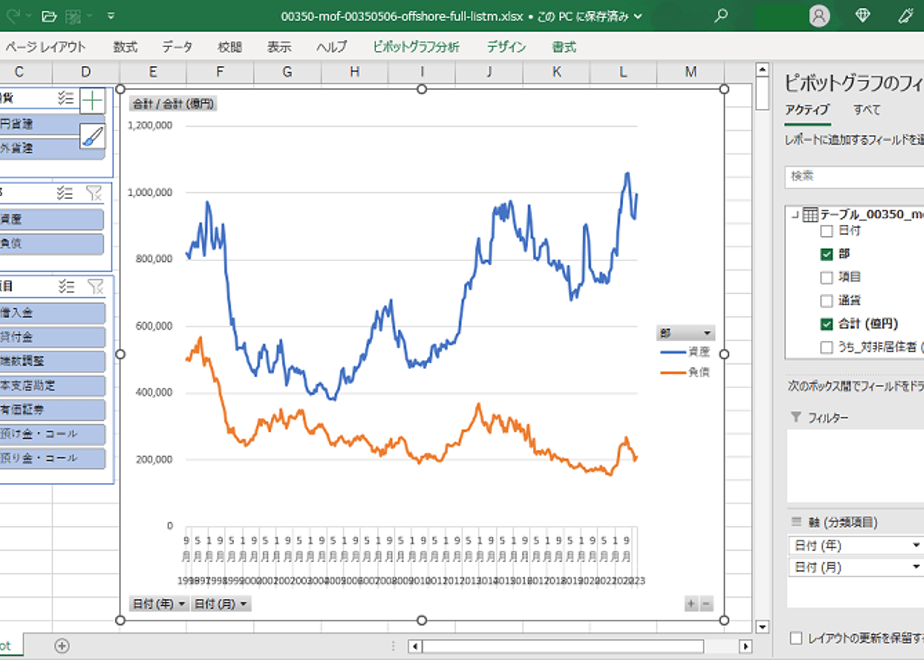Toggle レイアウトの更新を保留する checkbox

click(x=796, y=638)
